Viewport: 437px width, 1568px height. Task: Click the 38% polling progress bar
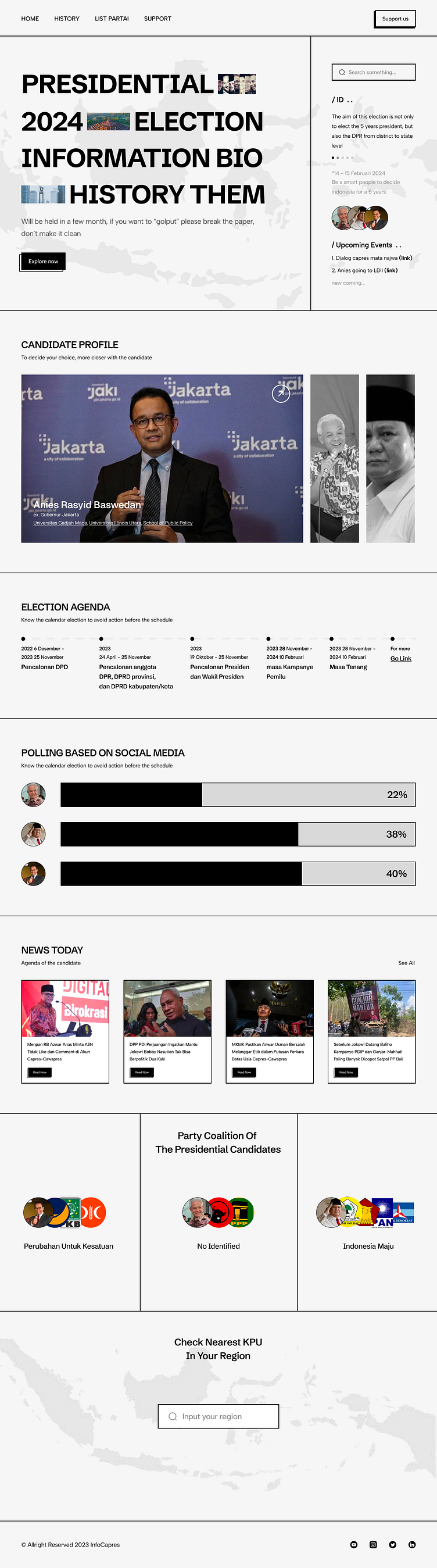click(238, 834)
